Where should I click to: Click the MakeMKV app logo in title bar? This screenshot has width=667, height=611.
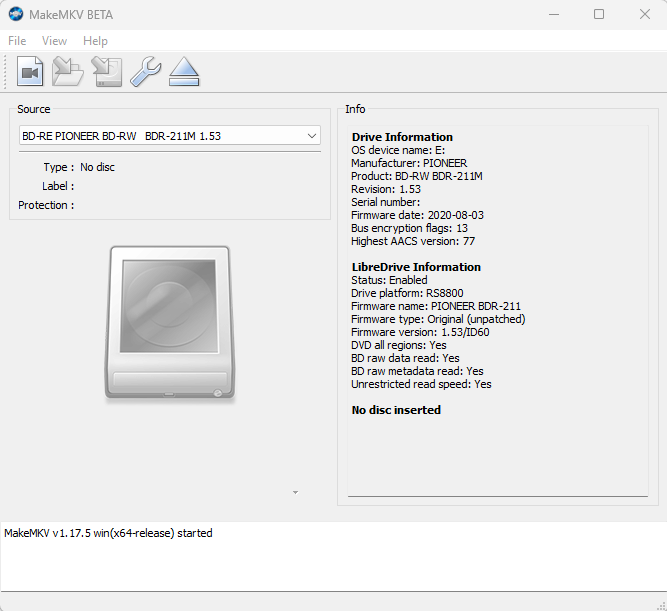[16, 14]
